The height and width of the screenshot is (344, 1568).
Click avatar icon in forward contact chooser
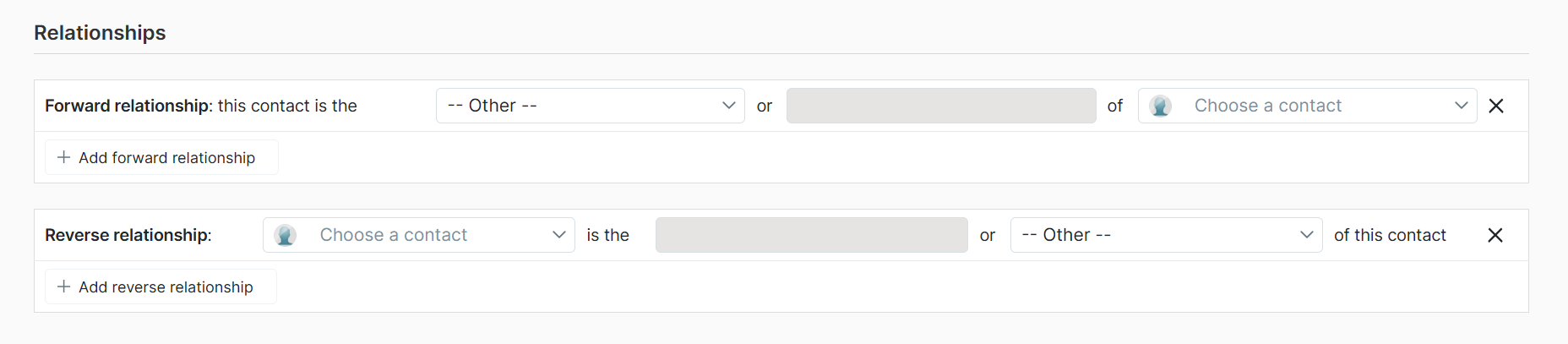1160,106
